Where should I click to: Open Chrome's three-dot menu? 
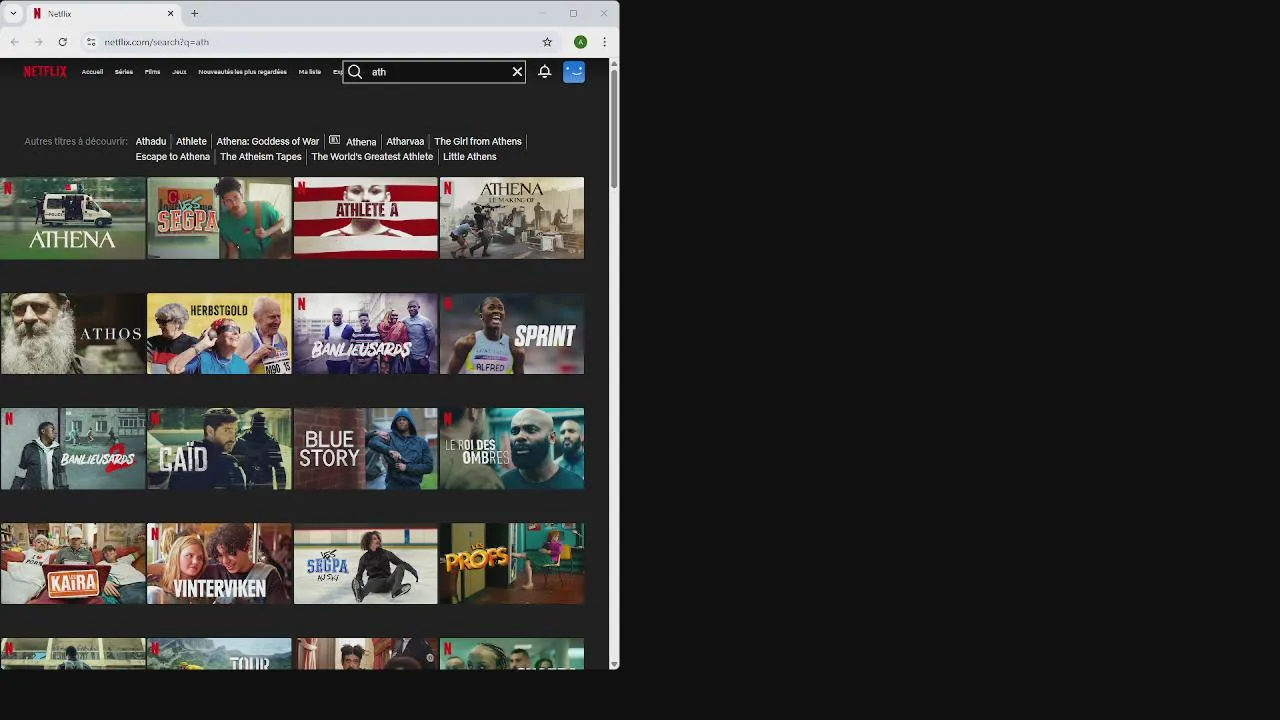[604, 42]
